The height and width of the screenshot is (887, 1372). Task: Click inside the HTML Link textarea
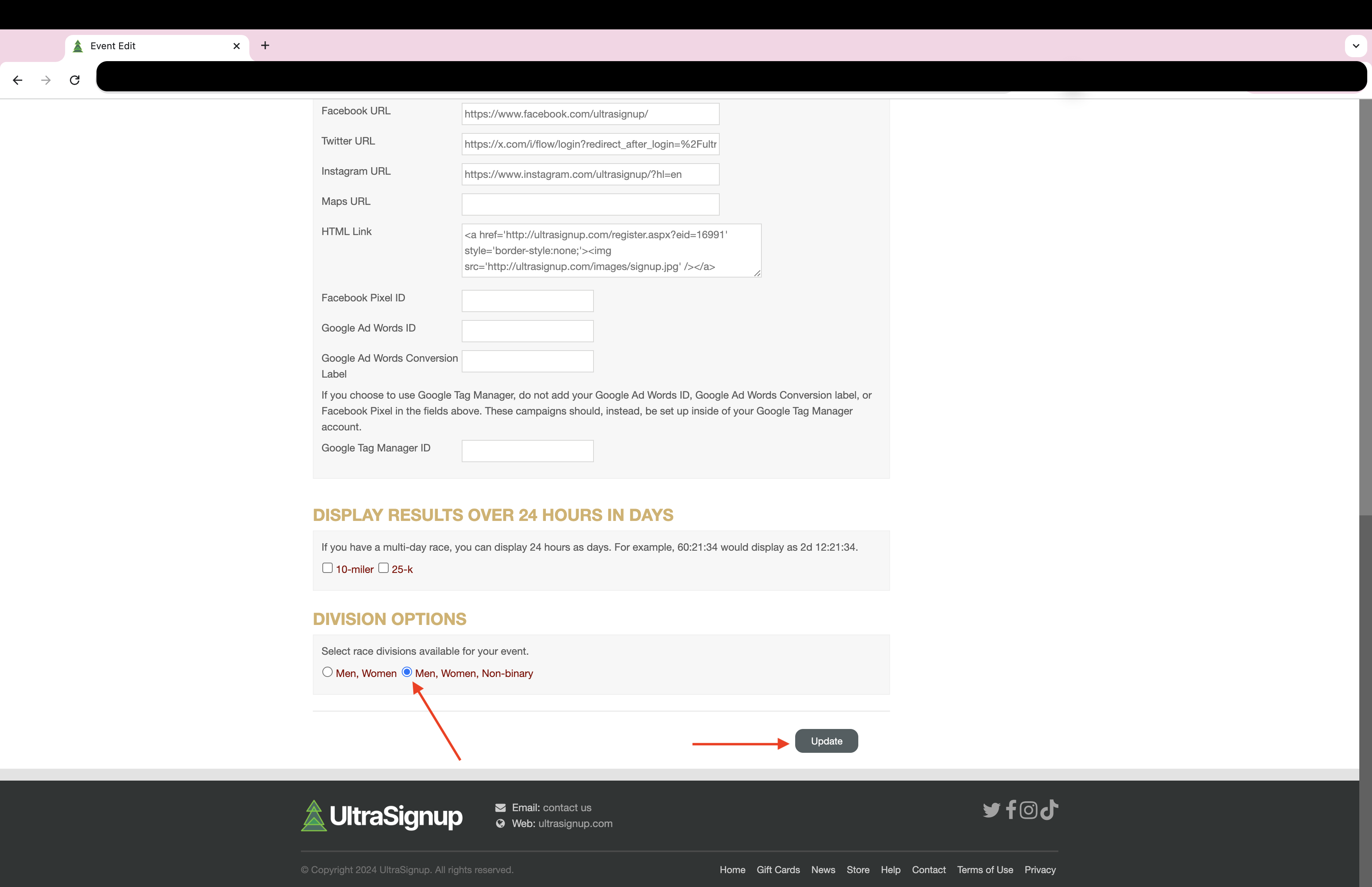(611, 251)
